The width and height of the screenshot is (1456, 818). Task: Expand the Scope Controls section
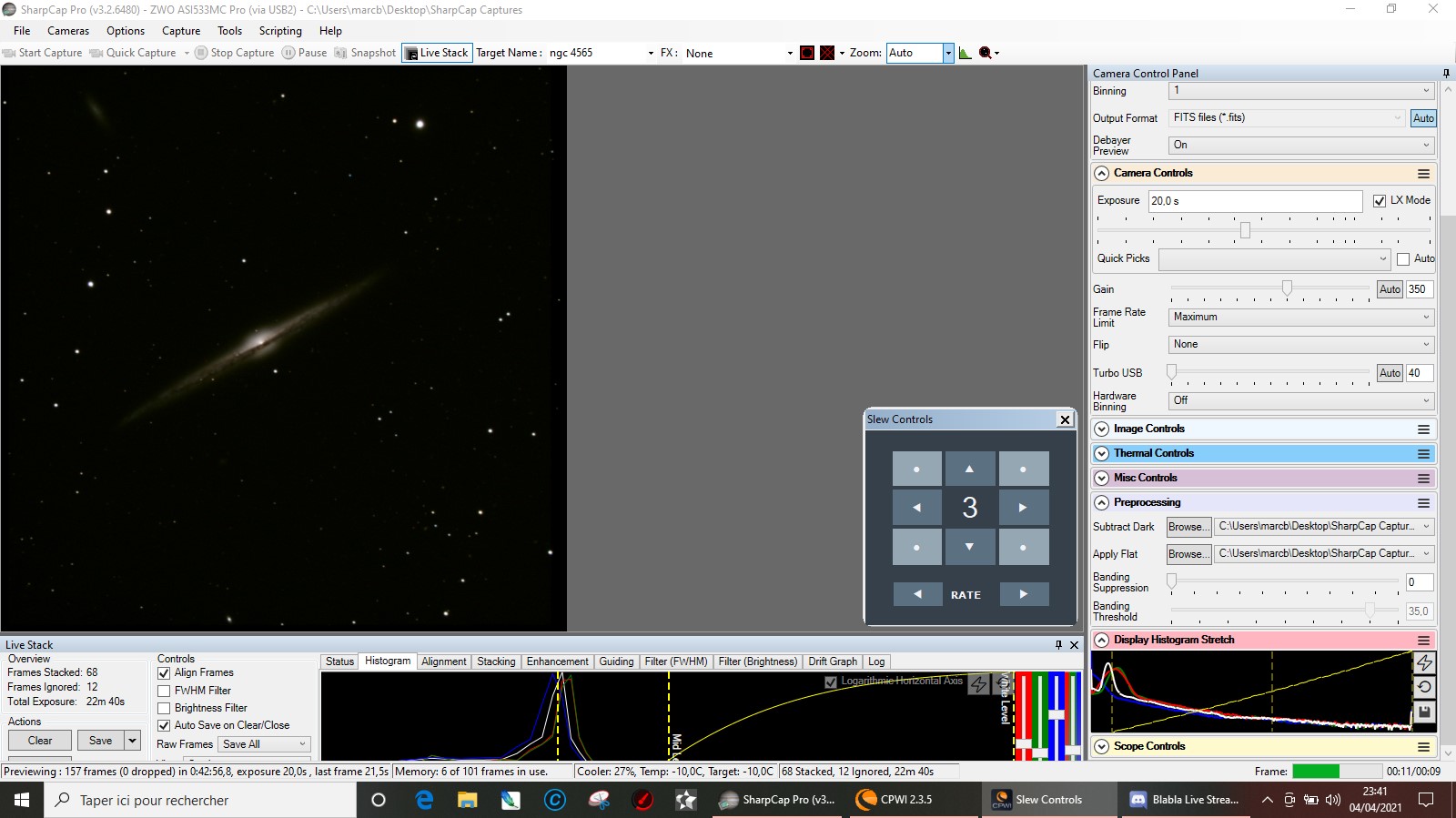(1101, 746)
